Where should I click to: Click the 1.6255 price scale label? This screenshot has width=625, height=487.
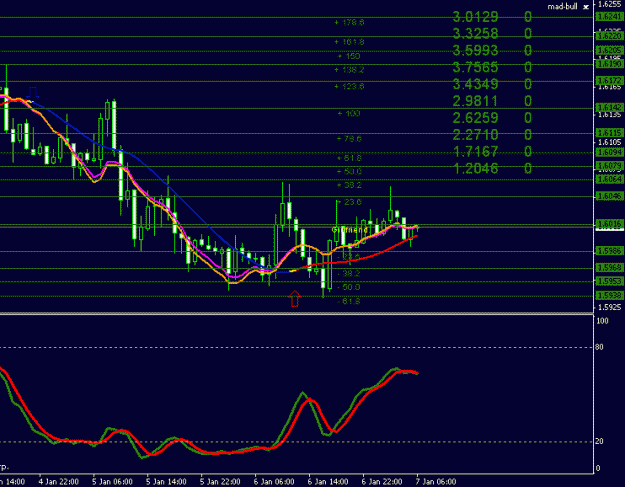click(x=609, y=4)
